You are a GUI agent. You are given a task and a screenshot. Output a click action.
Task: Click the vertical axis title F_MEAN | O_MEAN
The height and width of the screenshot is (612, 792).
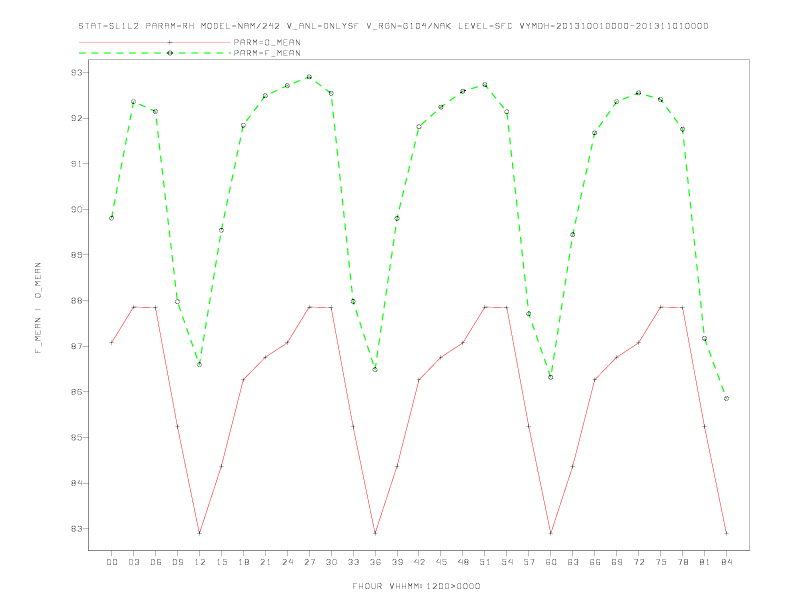(x=38, y=308)
